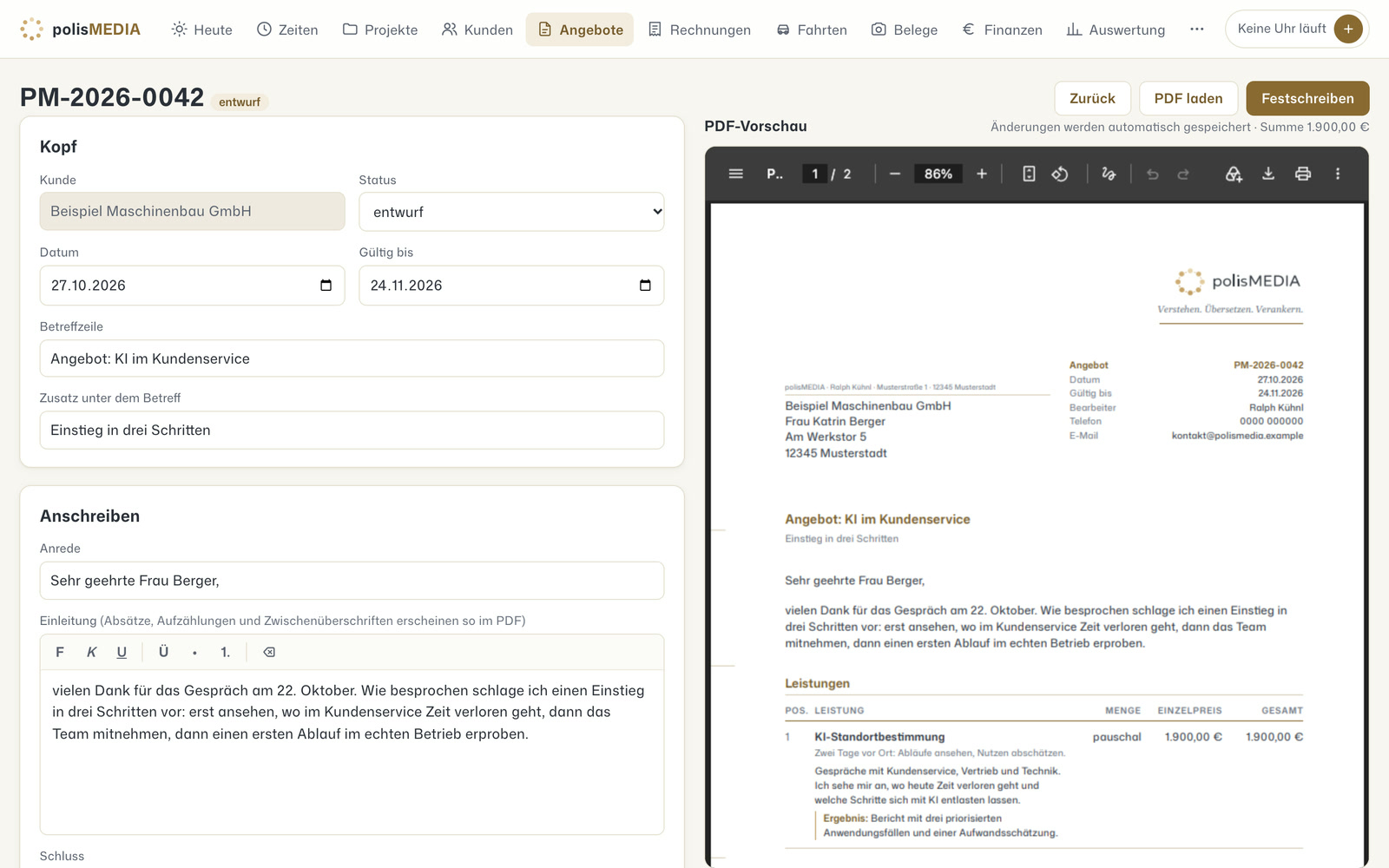This screenshot has height=868, width=1389.
Task: Download the PDF from viewer toolbar
Action: (1268, 174)
